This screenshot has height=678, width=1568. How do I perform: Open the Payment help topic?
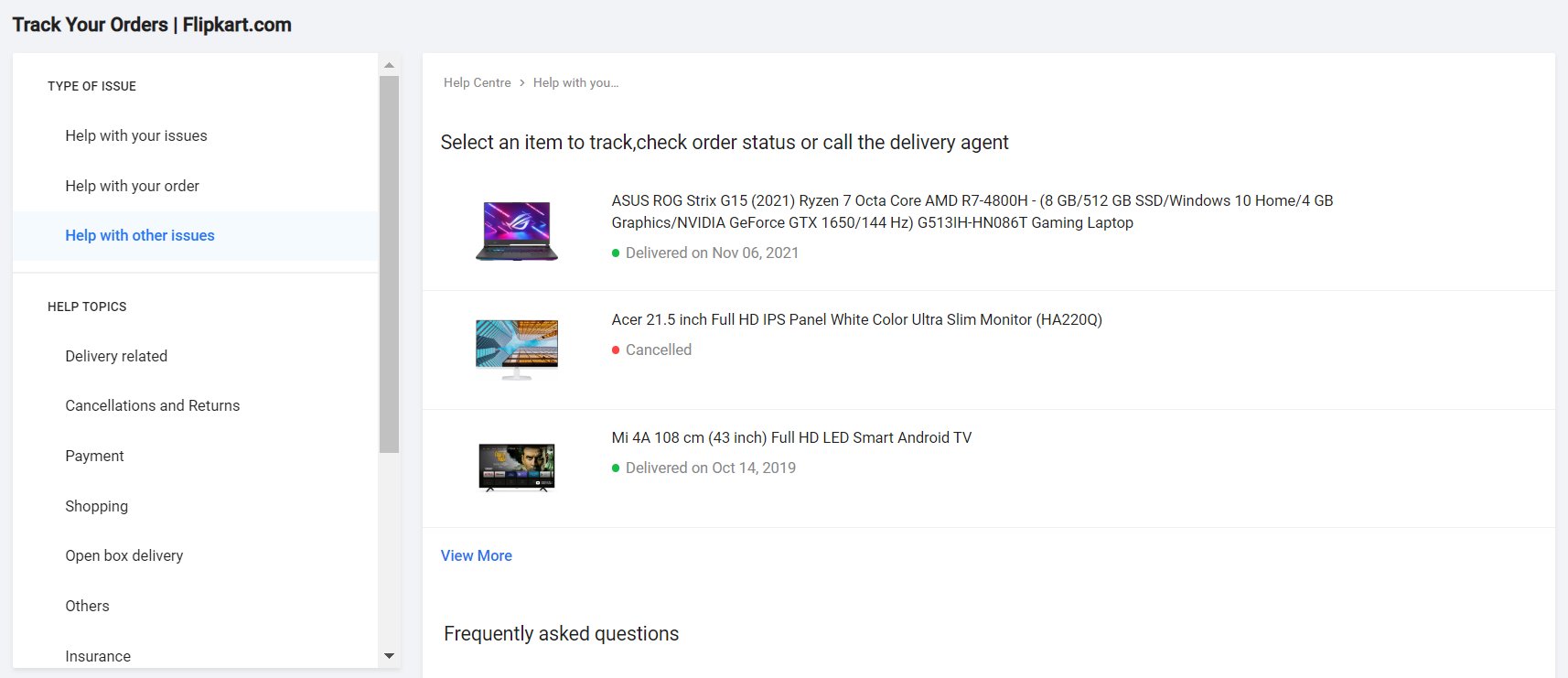pyautogui.click(x=94, y=456)
